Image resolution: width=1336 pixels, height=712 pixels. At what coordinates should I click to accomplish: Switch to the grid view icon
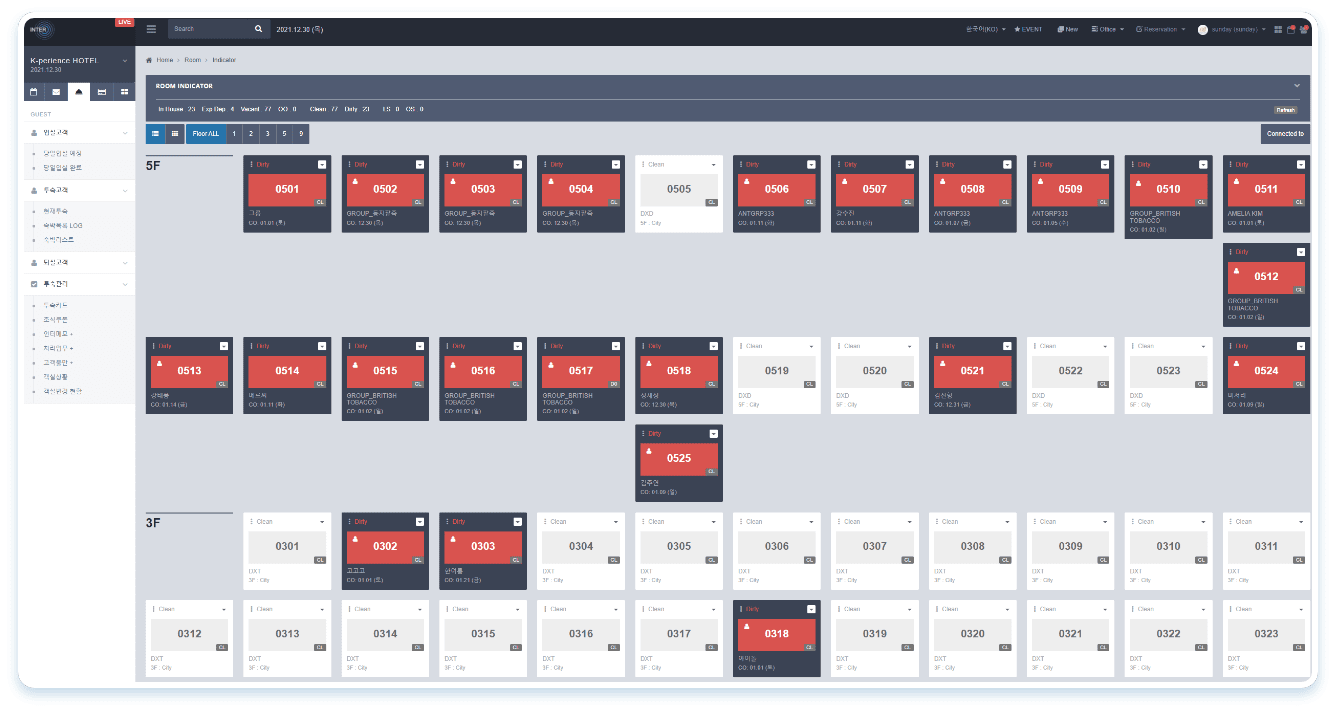pyautogui.click(x=175, y=133)
